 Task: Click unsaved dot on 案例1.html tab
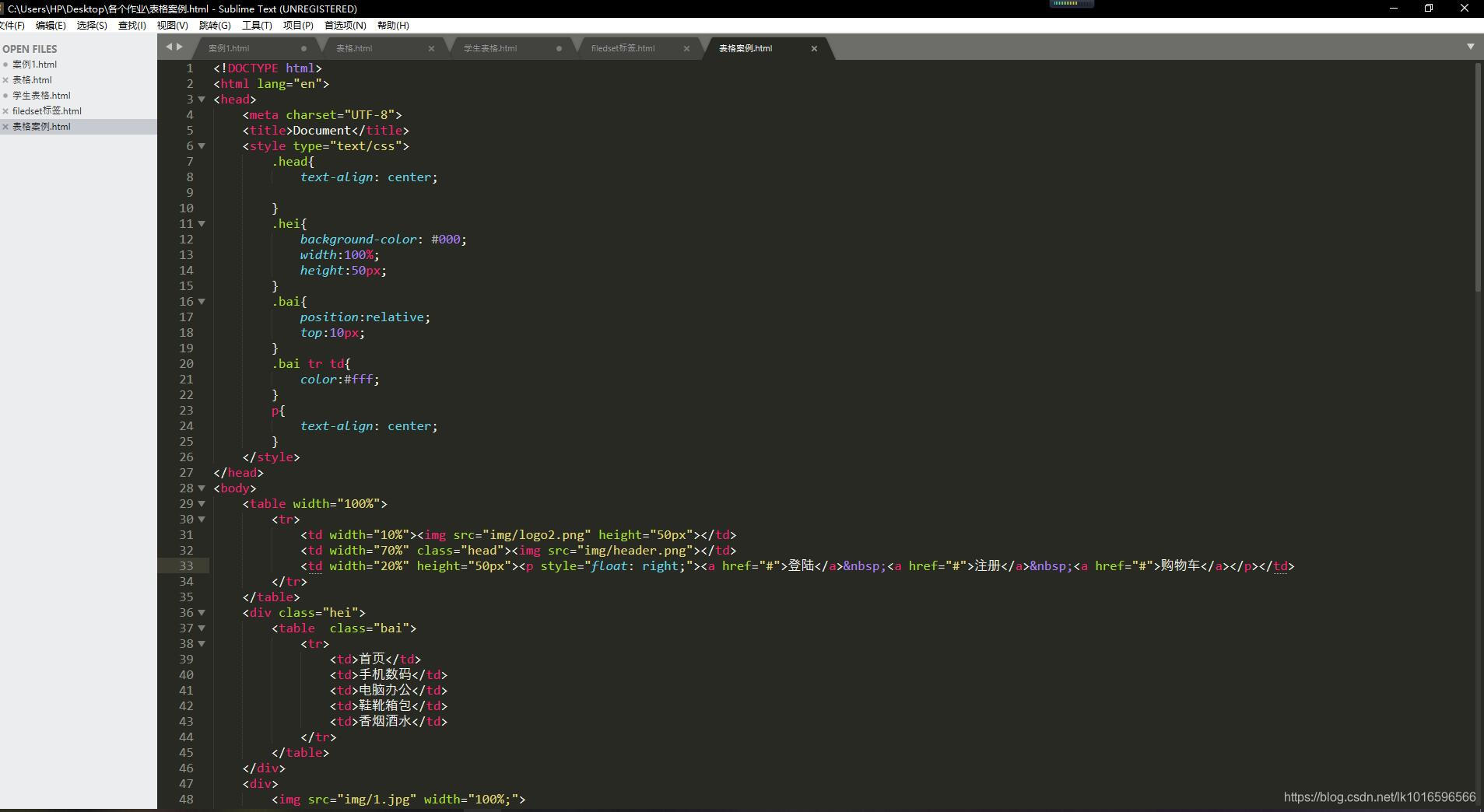pos(303,48)
